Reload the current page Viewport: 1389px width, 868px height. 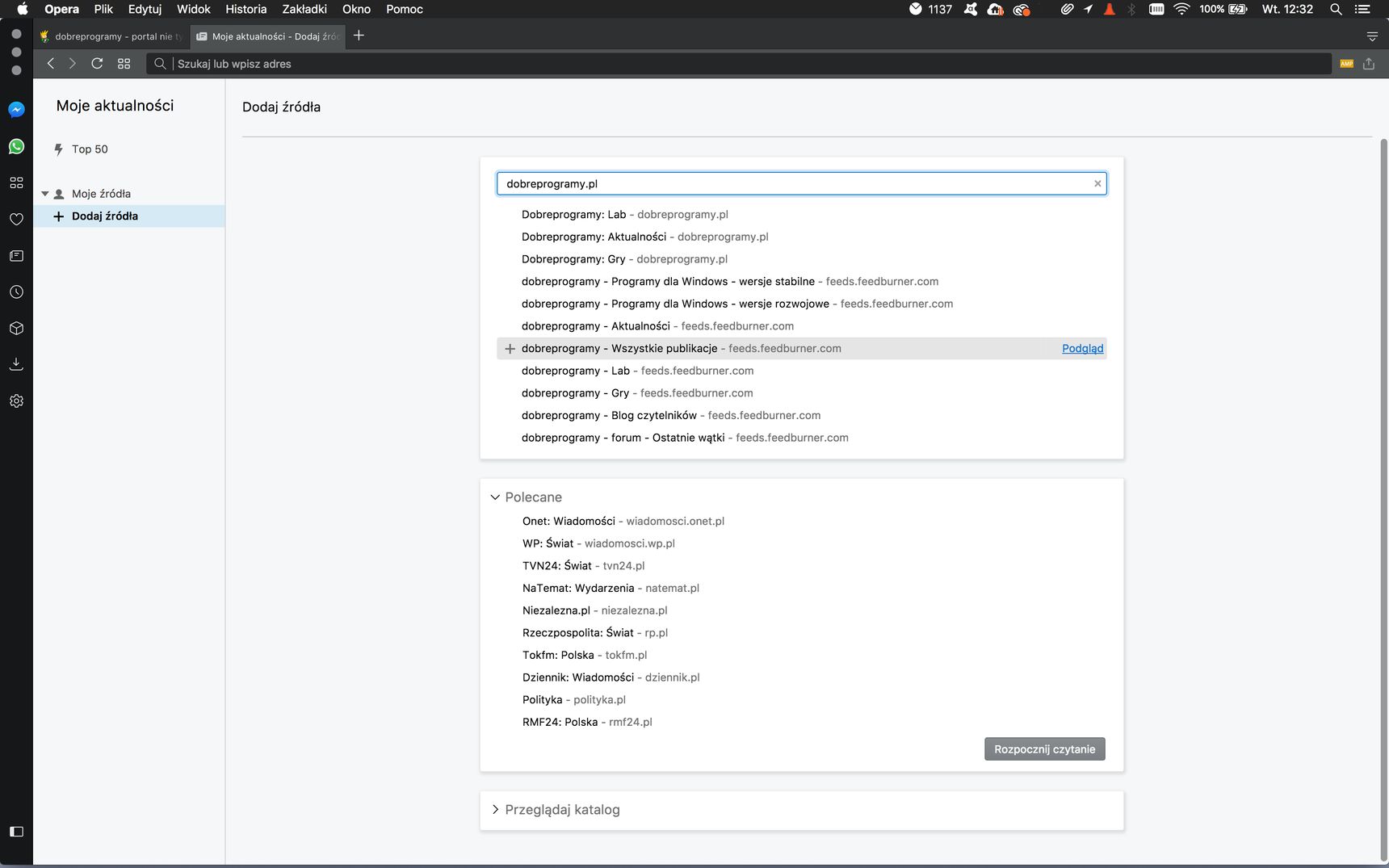(x=97, y=63)
